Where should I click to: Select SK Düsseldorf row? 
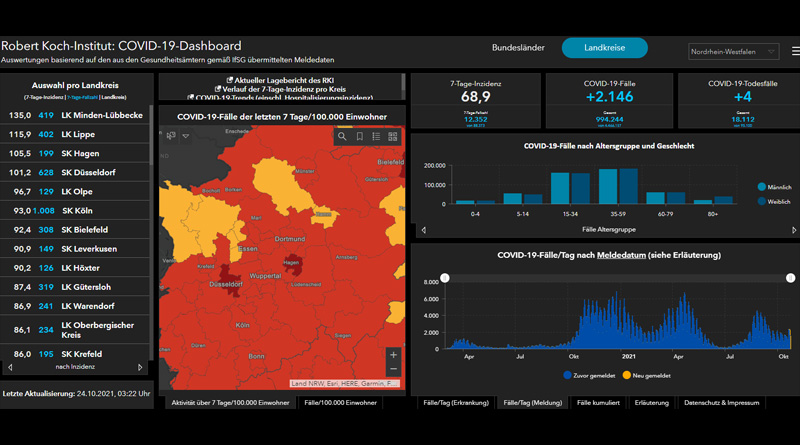pyautogui.click(x=74, y=172)
